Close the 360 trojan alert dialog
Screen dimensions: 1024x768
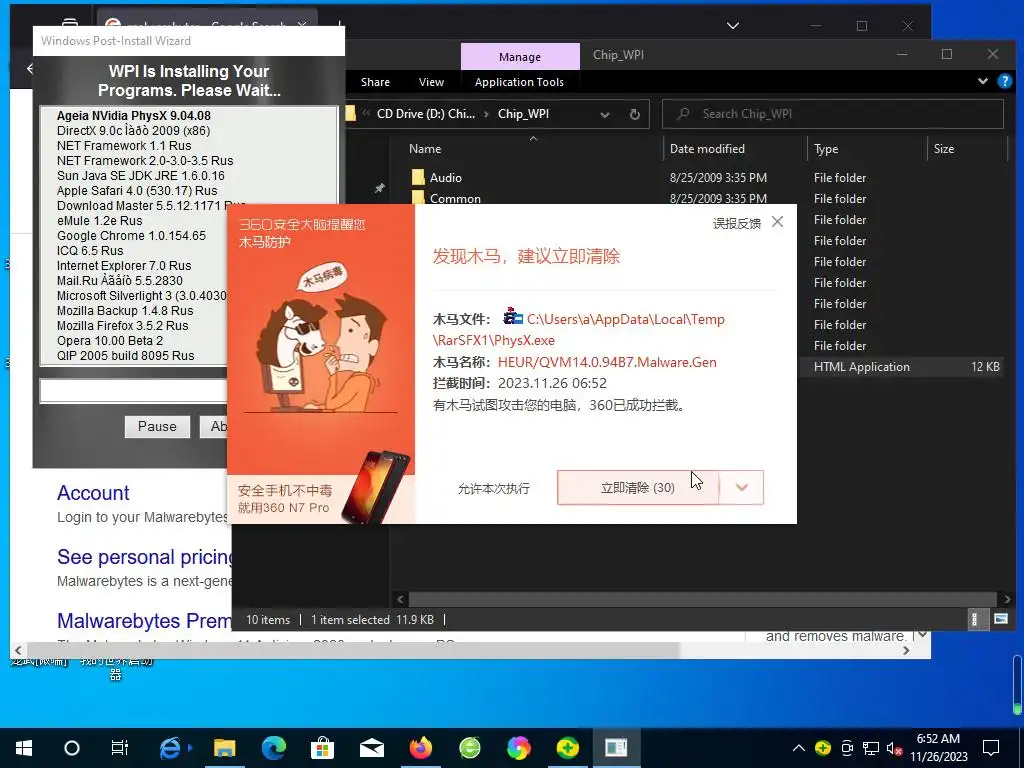(x=777, y=221)
